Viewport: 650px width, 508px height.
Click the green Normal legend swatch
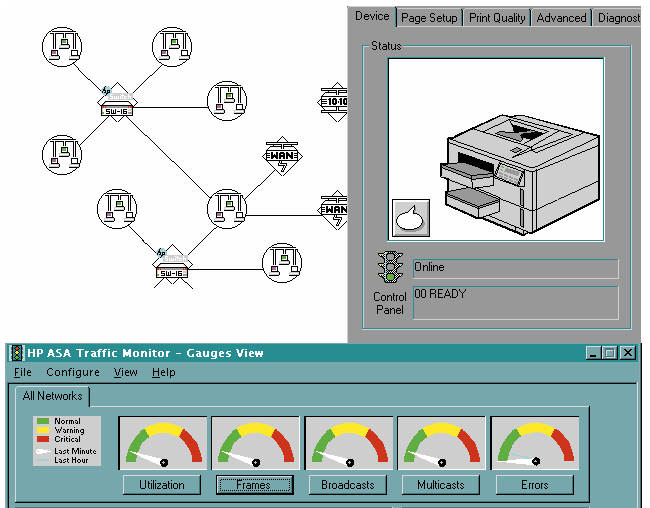click(43, 421)
